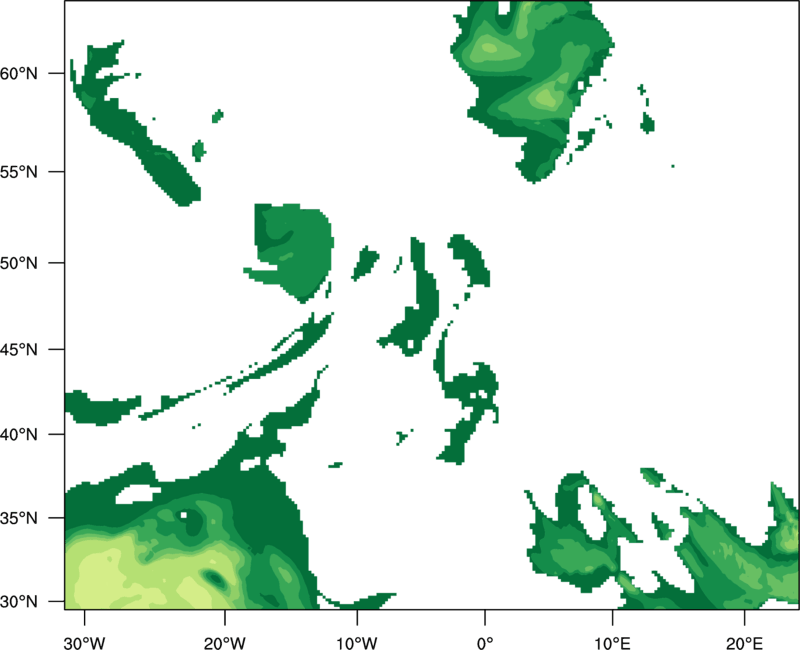Click the 0° longitude label
Image resolution: width=800 pixels, height=650 pixels.
485,643
